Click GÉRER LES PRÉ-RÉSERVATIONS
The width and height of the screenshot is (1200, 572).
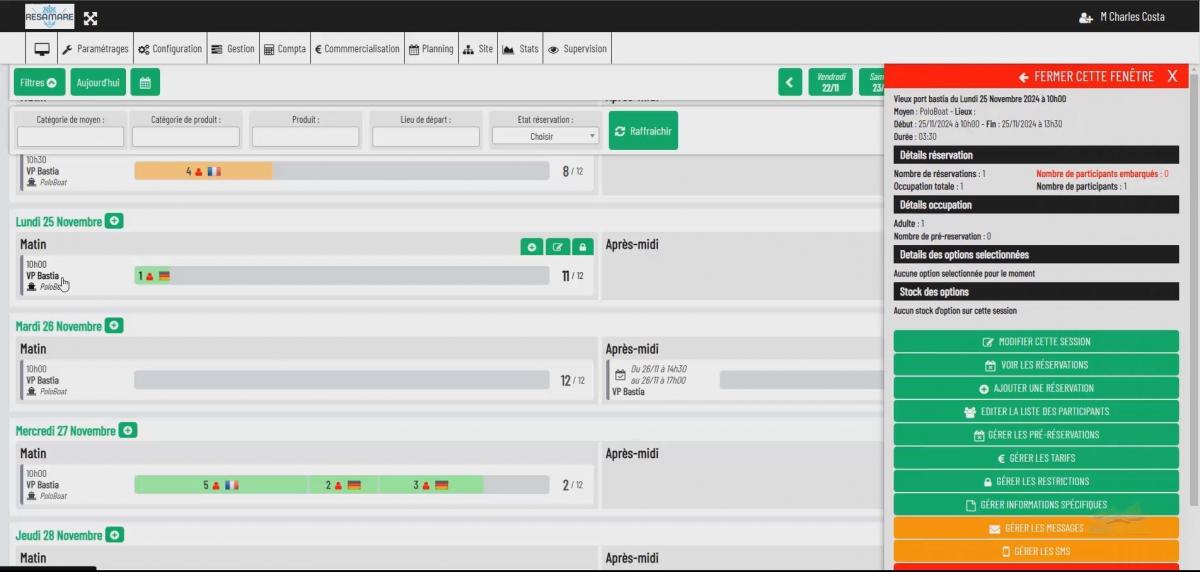pos(1036,435)
